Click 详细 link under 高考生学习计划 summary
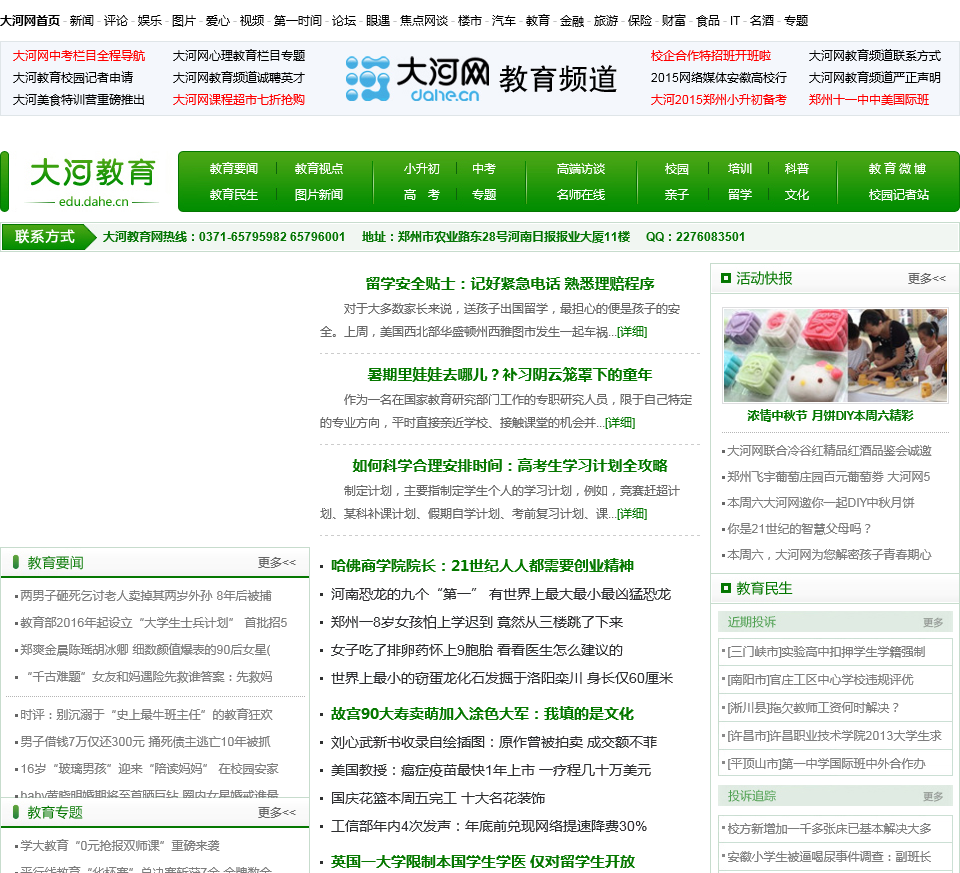This screenshot has width=960, height=873. tap(632, 514)
